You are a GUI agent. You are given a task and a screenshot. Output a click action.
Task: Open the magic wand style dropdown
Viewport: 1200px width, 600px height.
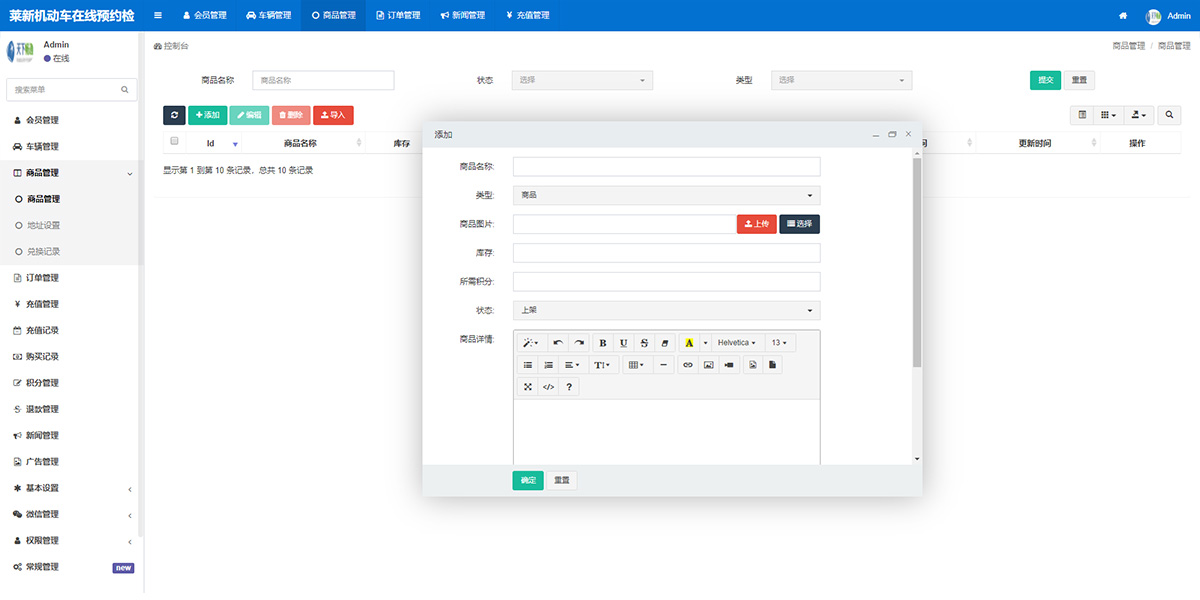coord(531,343)
